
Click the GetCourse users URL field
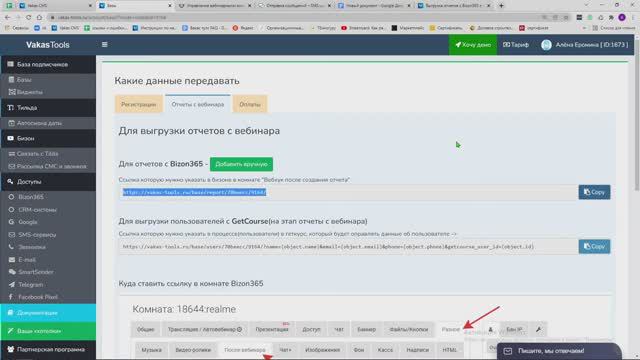[348, 247]
